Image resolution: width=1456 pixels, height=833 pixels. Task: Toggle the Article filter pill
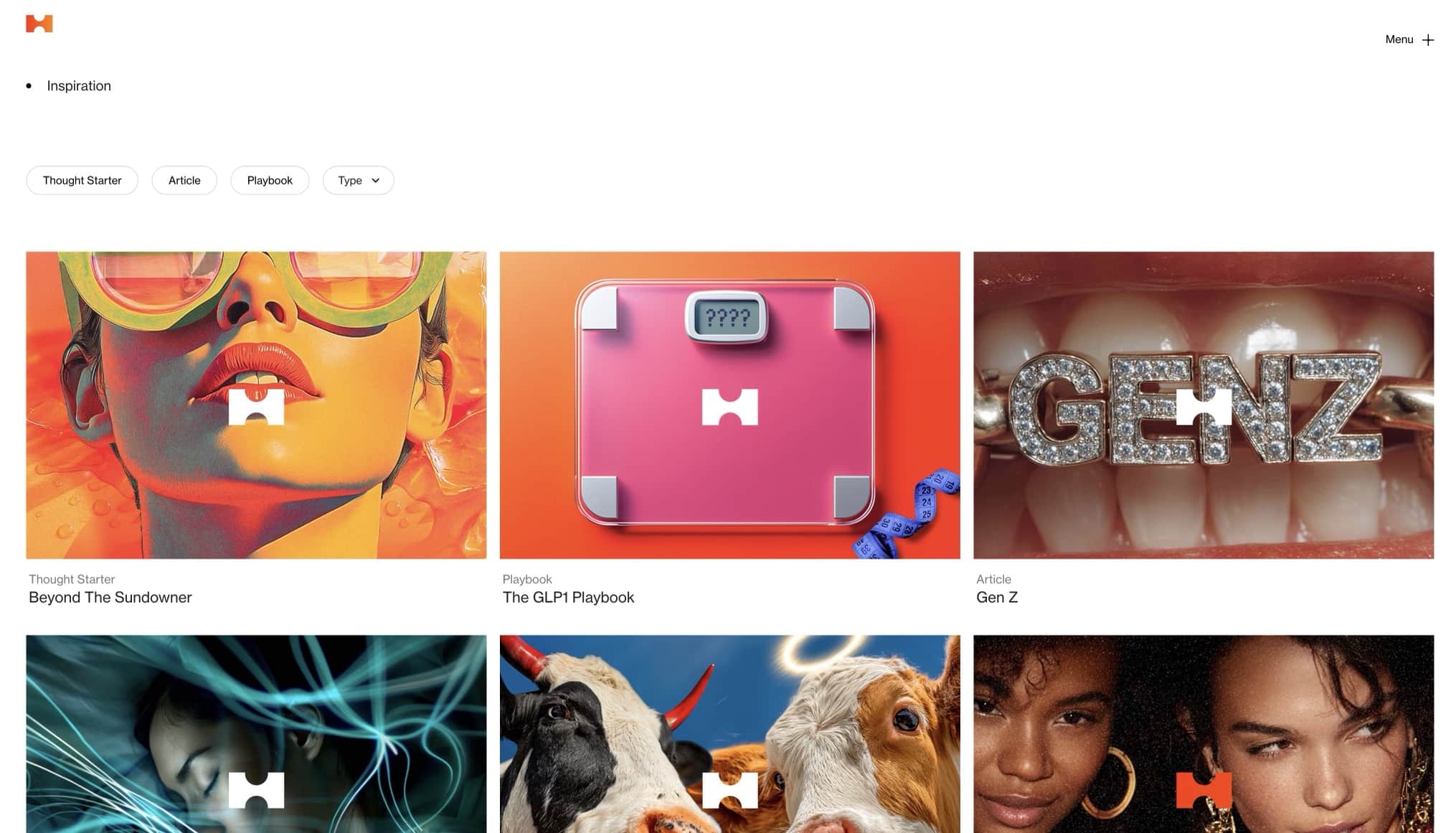pos(184,180)
